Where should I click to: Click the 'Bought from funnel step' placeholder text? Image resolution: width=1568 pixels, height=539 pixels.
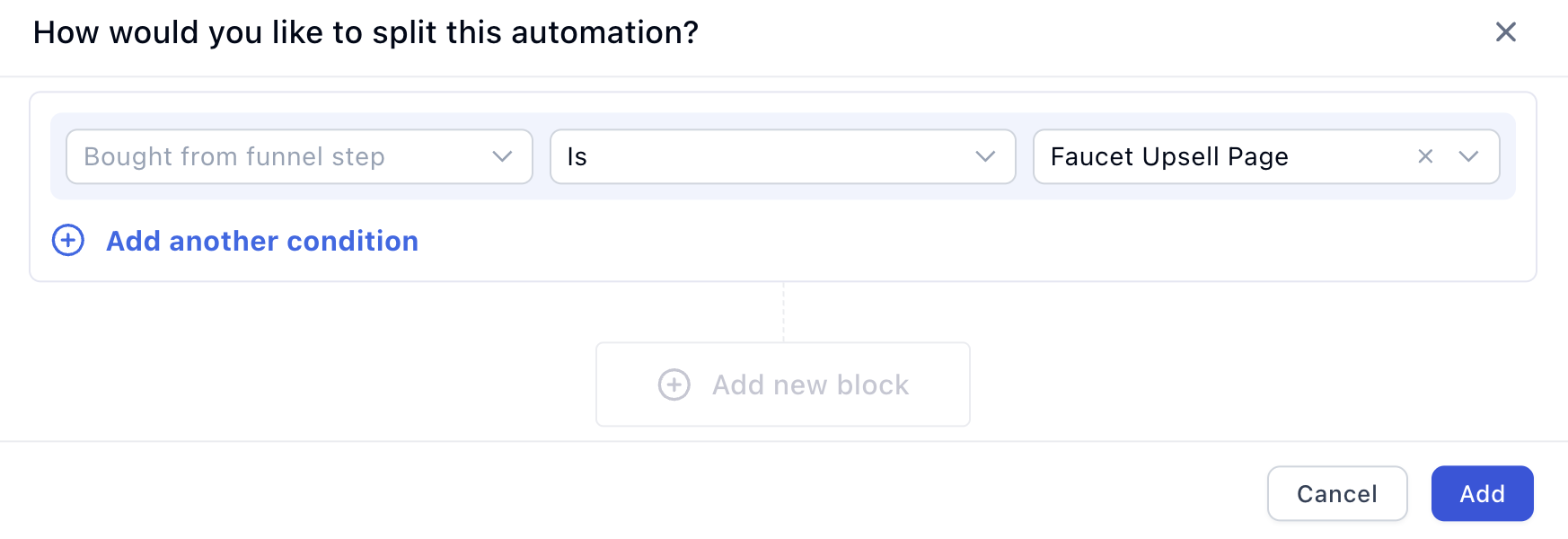(233, 156)
